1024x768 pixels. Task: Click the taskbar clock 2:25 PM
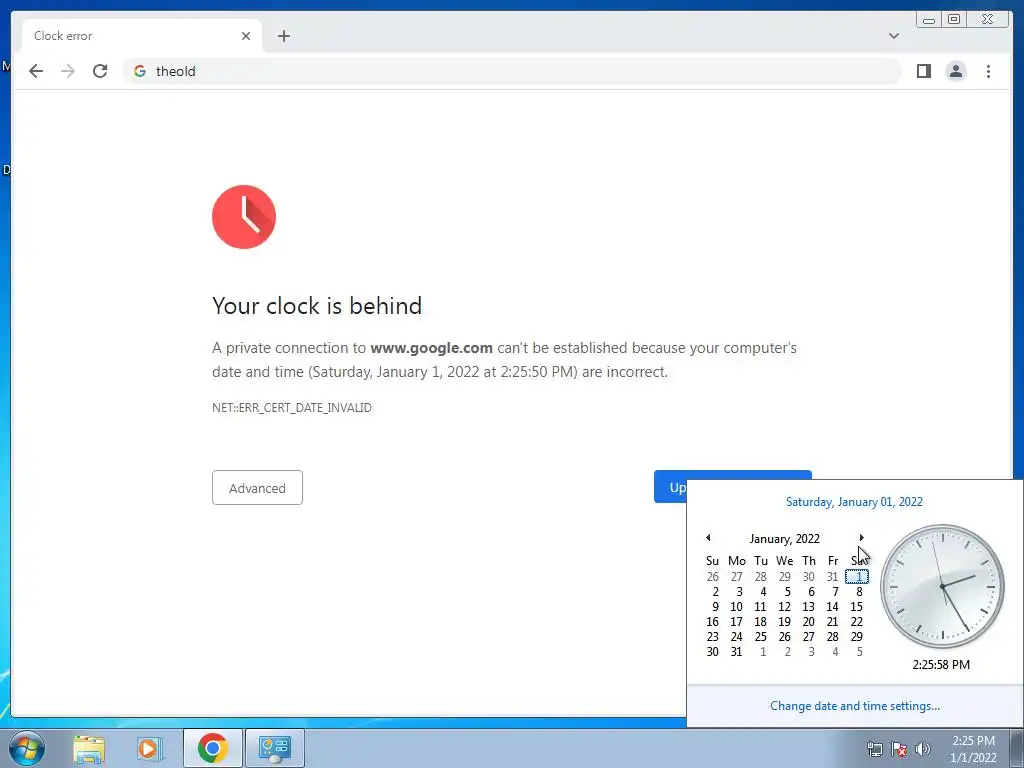[973, 749]
